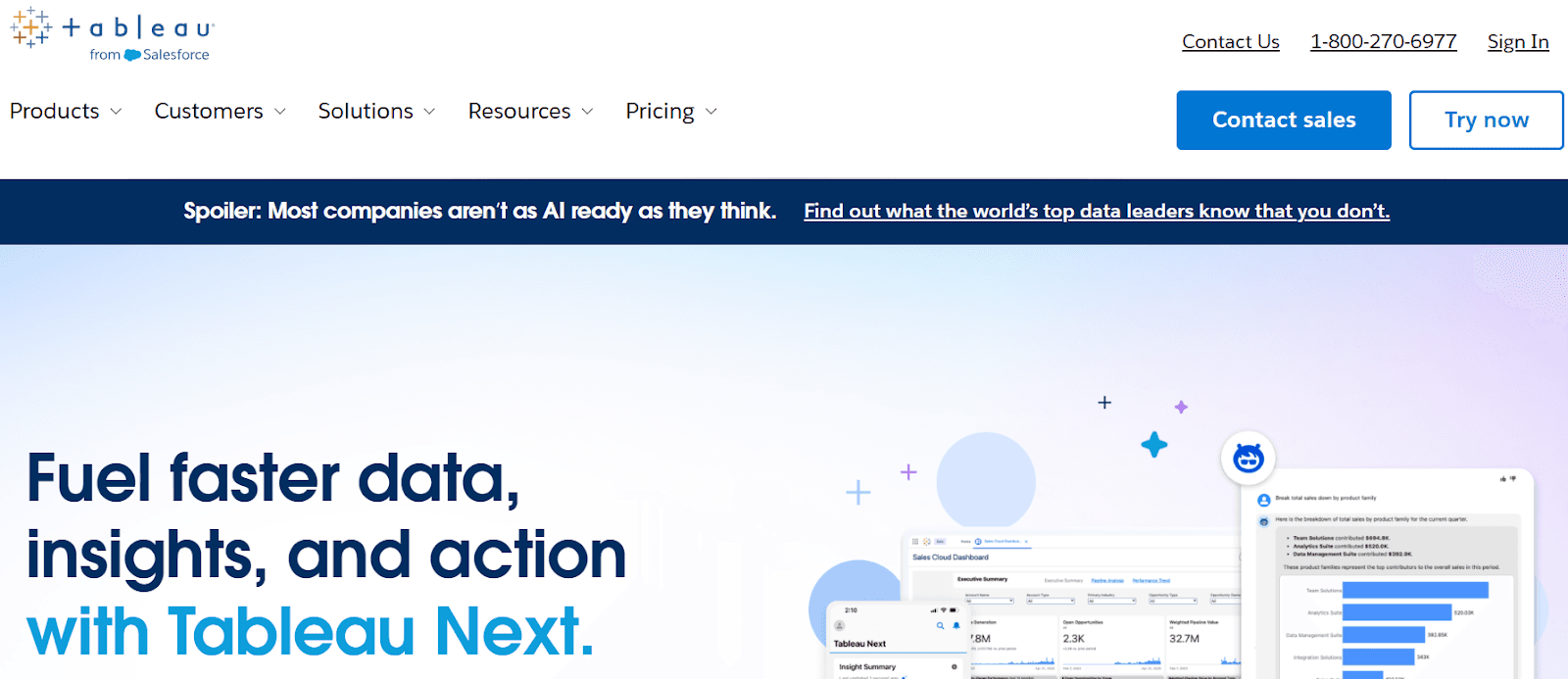This screenshot has width=1568, height=679.
Task: Follow the data leaders banner link
Action: point(1097,211)
